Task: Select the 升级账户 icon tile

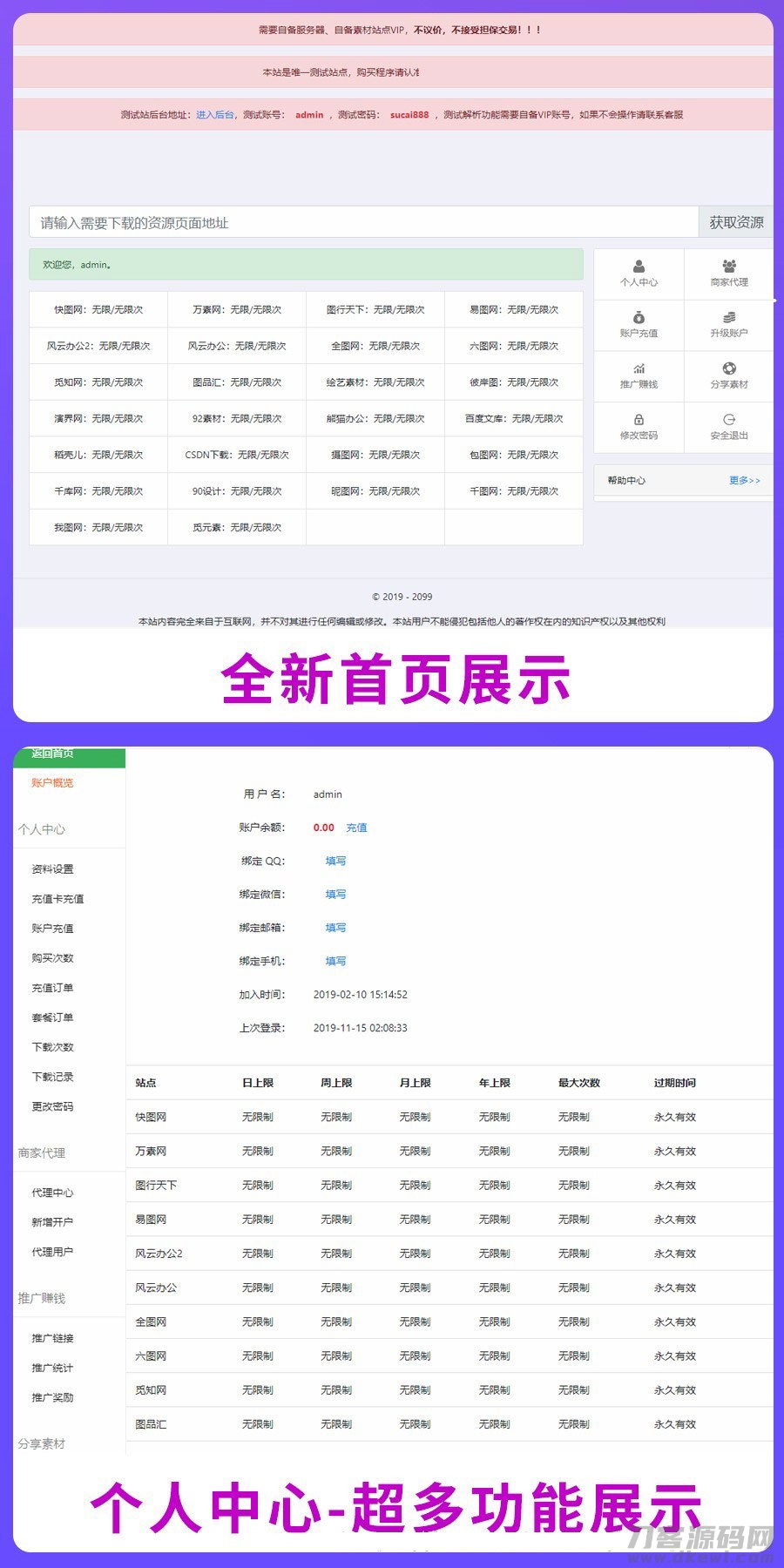Action: click(x=728, y=325)
